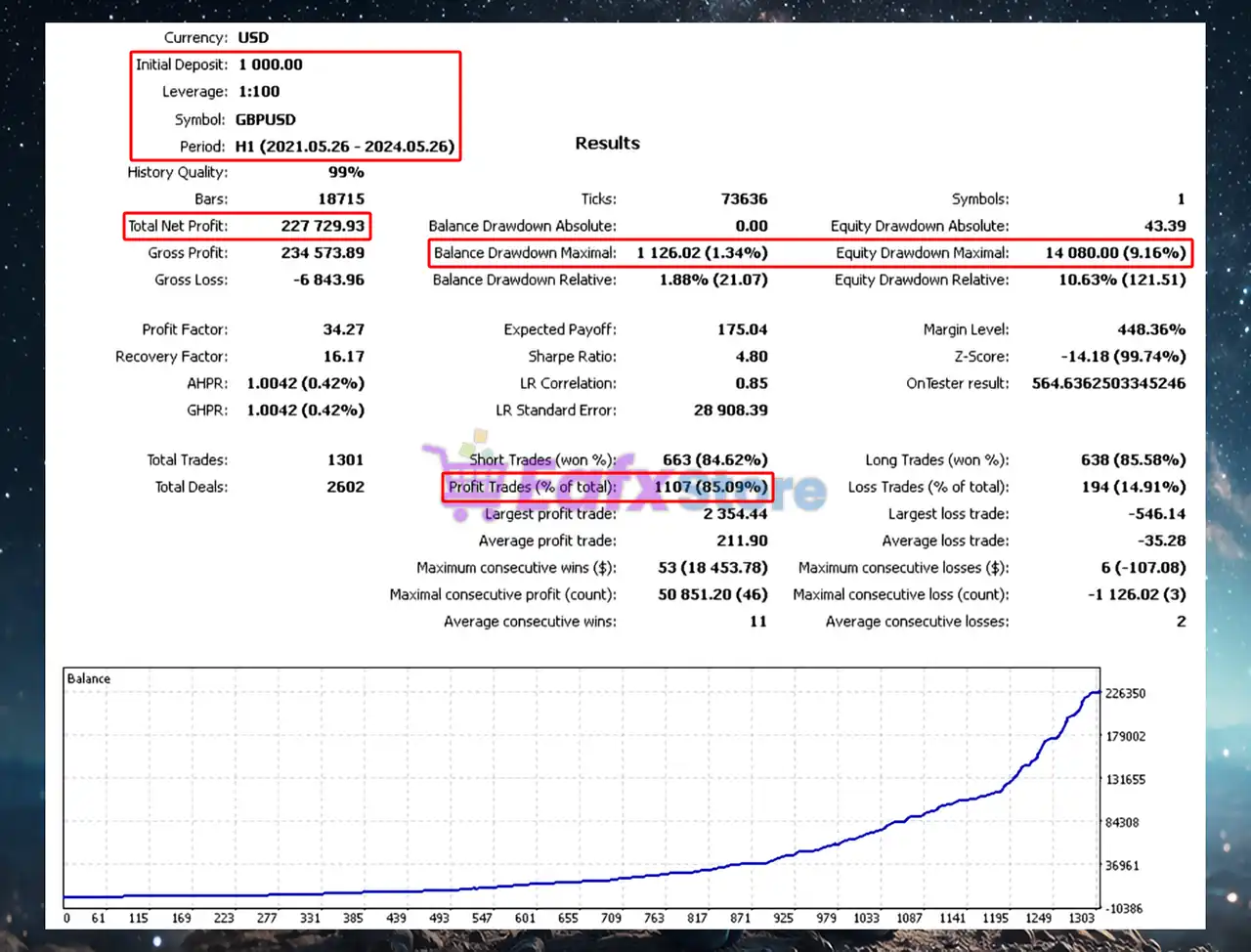Screen dimensions: 1251x952
Task: Select the Equity Drawdown Maximal value
Action: (1115, 253)
